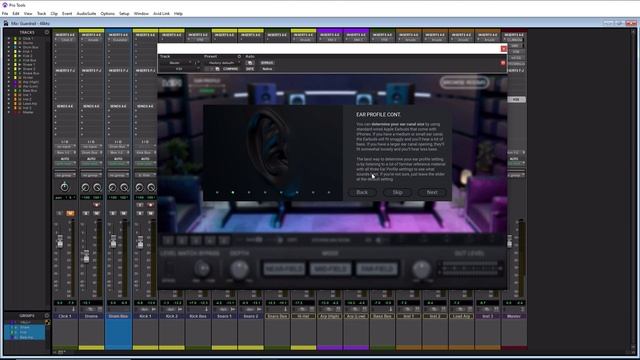Open the Window menu
This screenshot has width=640, height=360.
tap(141, 13)
